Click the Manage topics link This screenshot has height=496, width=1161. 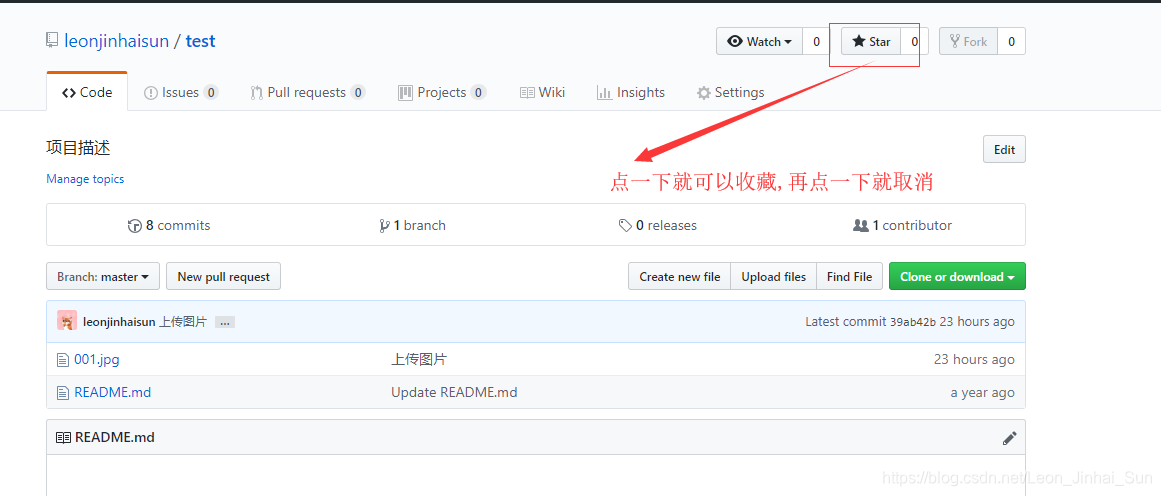click(85, 179)
